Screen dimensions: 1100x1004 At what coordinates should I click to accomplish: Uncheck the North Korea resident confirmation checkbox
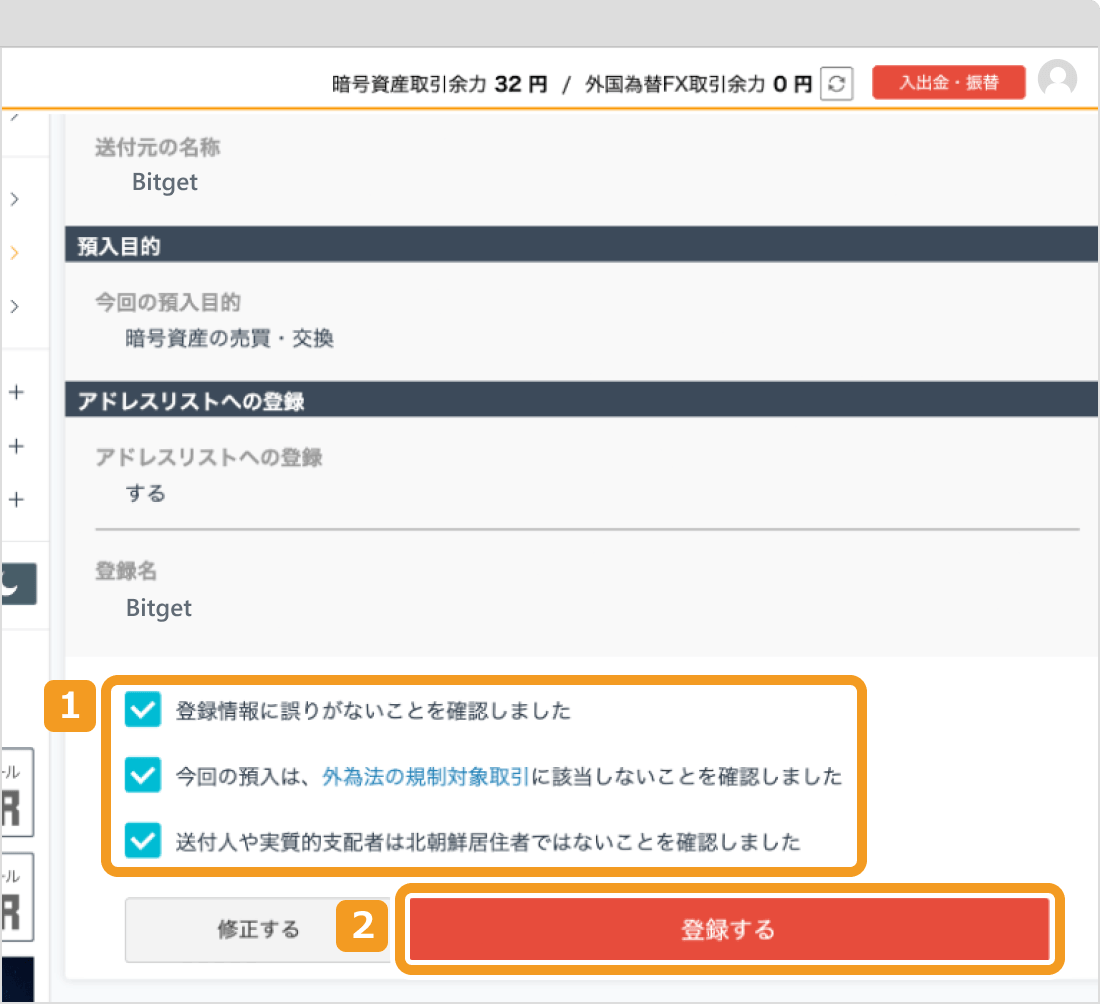143,842
